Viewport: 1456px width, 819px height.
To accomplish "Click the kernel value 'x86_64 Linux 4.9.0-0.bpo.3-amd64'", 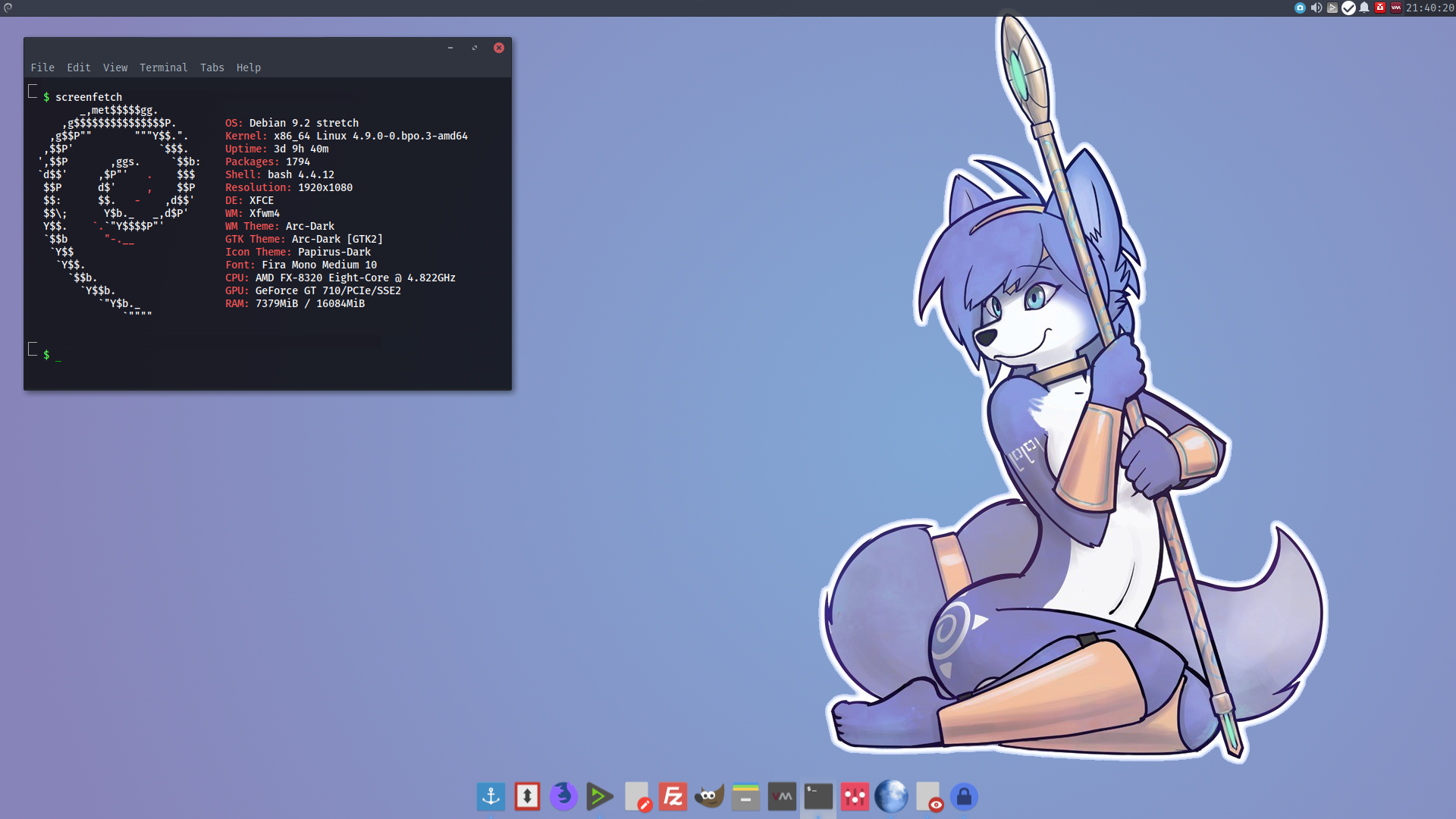I will click(371, 136).
